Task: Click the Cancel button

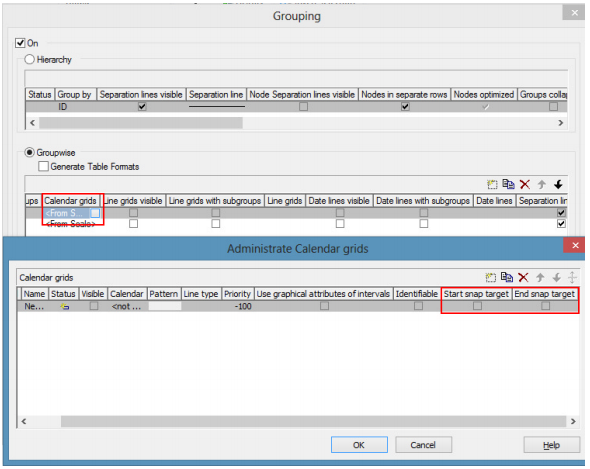Action: (423, 445)
